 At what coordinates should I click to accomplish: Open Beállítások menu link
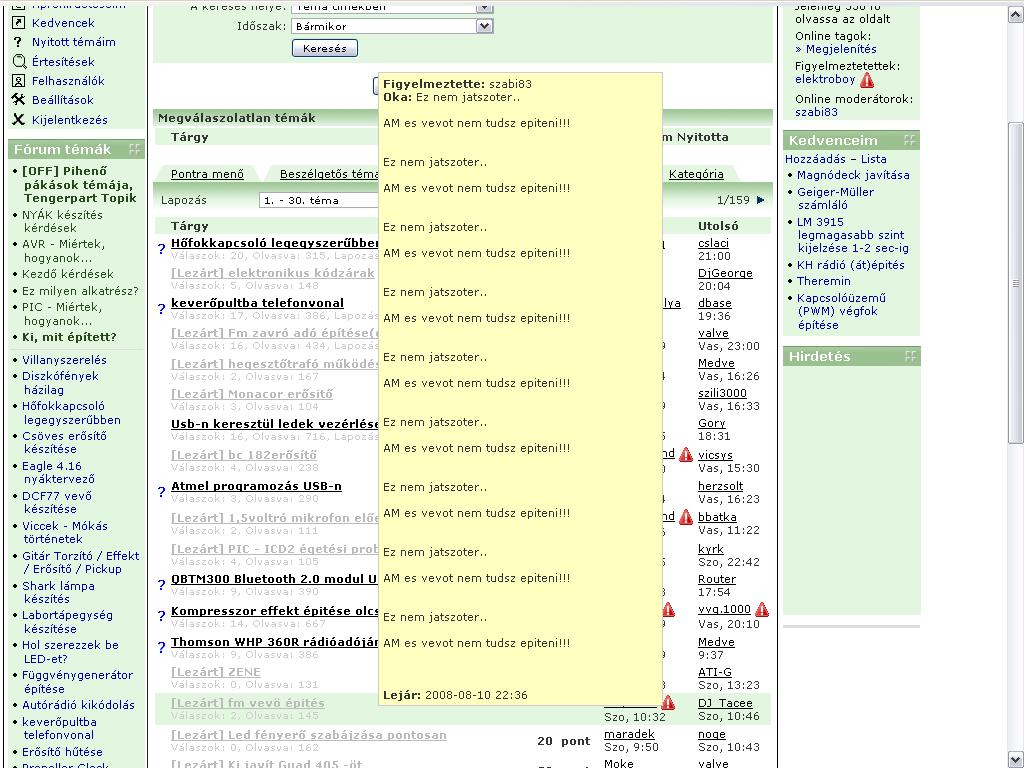pyautogui.click(x=63, y=100)
